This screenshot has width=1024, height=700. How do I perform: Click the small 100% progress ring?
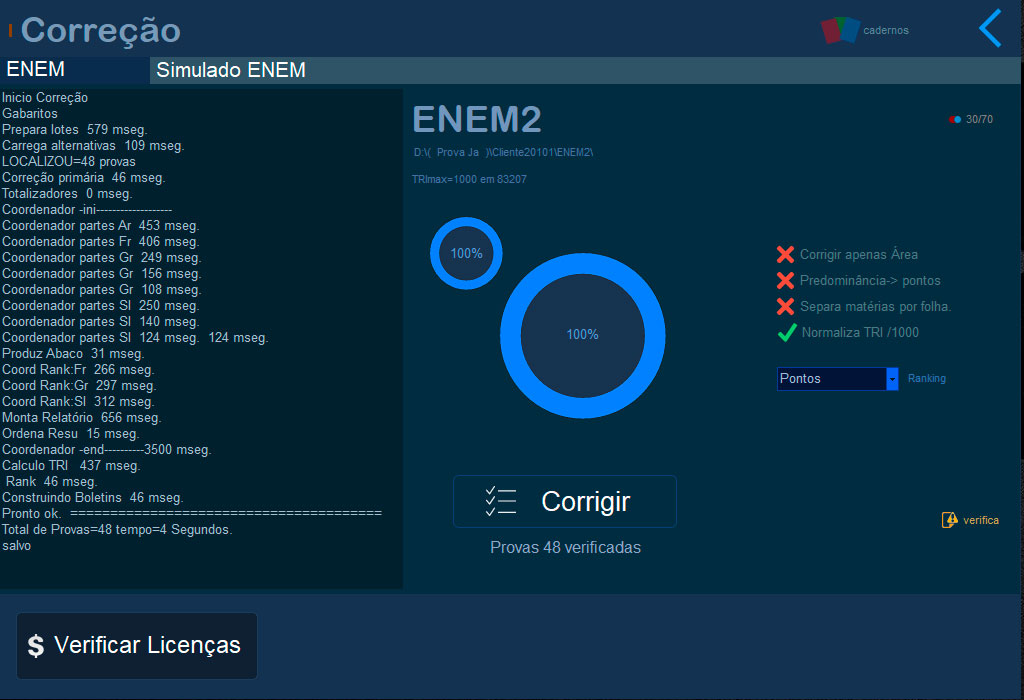tap(466, 253)
